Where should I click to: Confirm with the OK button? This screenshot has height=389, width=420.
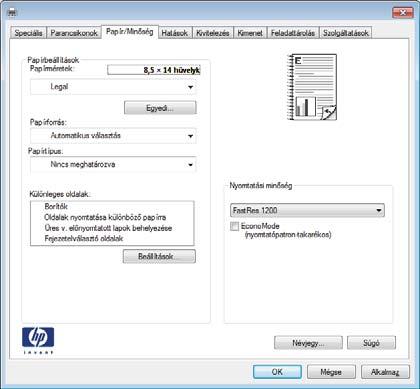click(x=277, y=371)
